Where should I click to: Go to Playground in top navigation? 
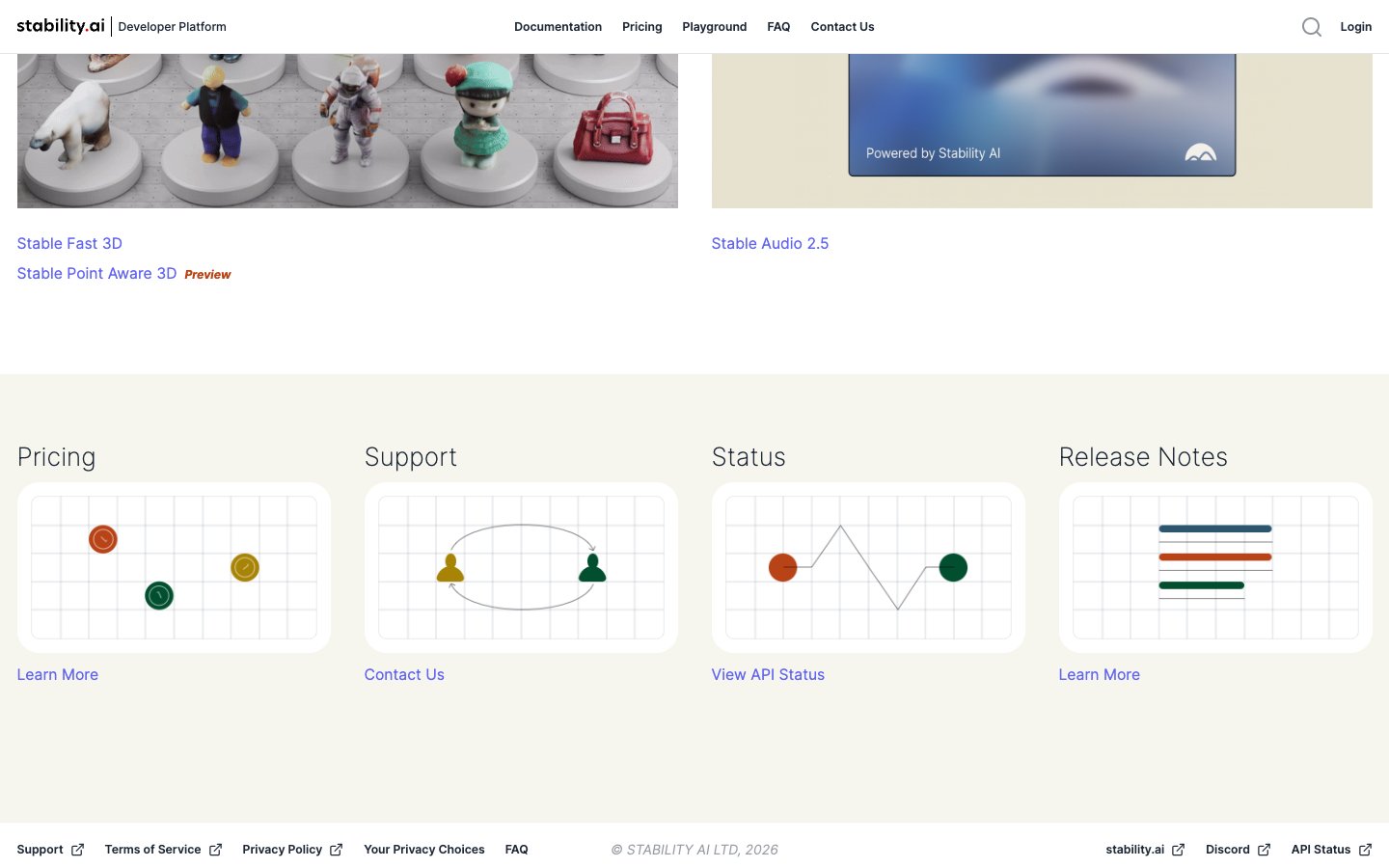tap(714, 27)
